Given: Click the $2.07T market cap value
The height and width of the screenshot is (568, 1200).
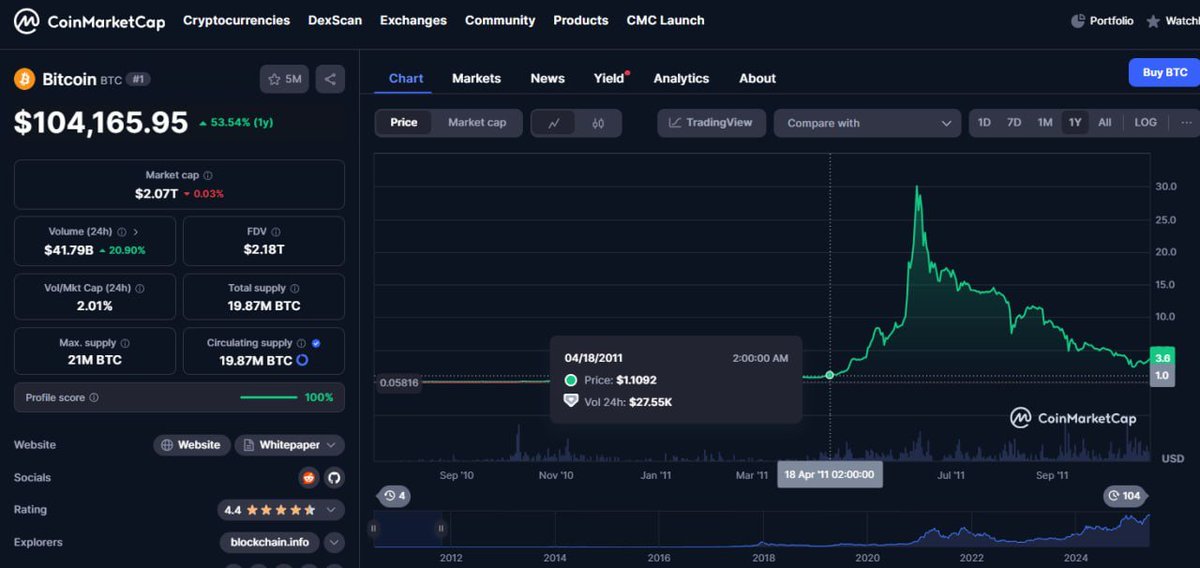Looking at the screenshot, I should click(x=156, y=193).
